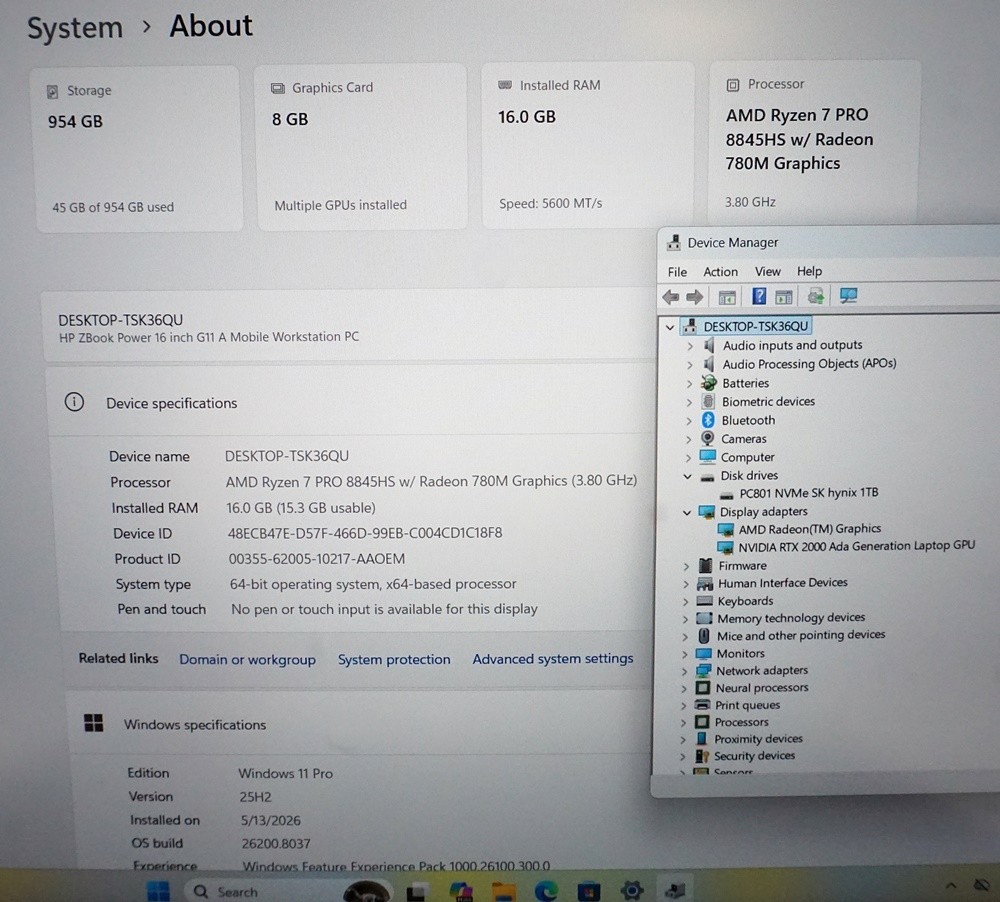Open File Explorer from the taskbar
This screenshot has width=1000, height=902.
point(503,891)
